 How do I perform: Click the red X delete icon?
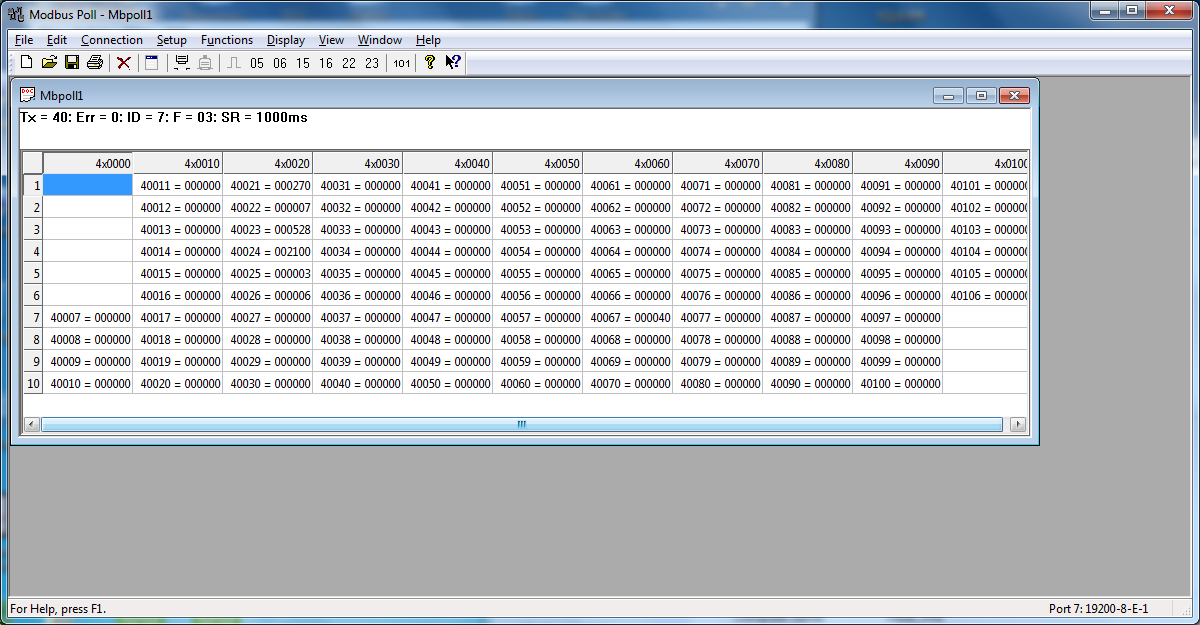tap(124, 63)
